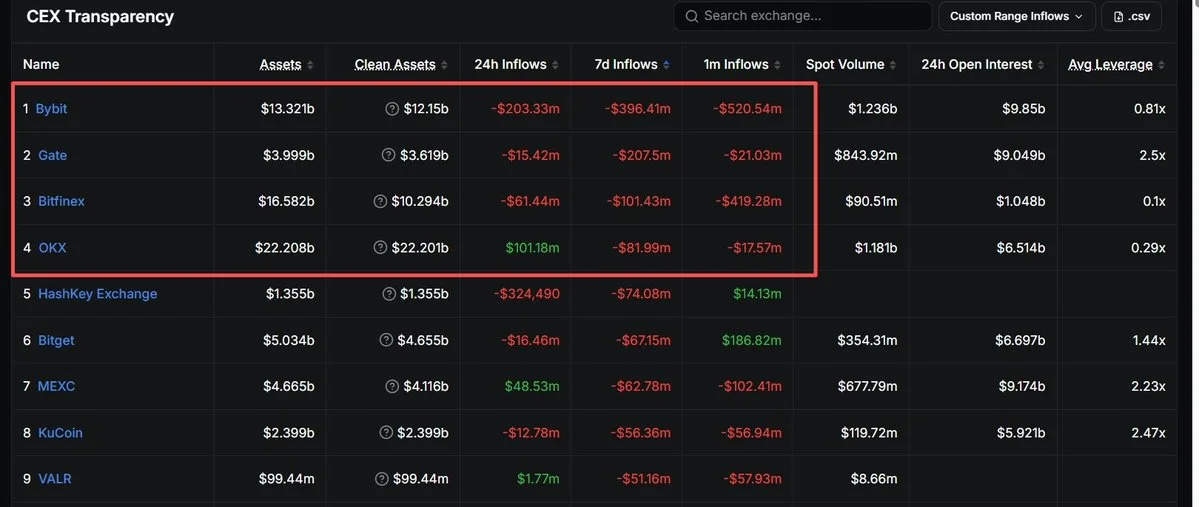Click the .csv file download icon
Screen dimensions: 1199x507
(1119, 16)
